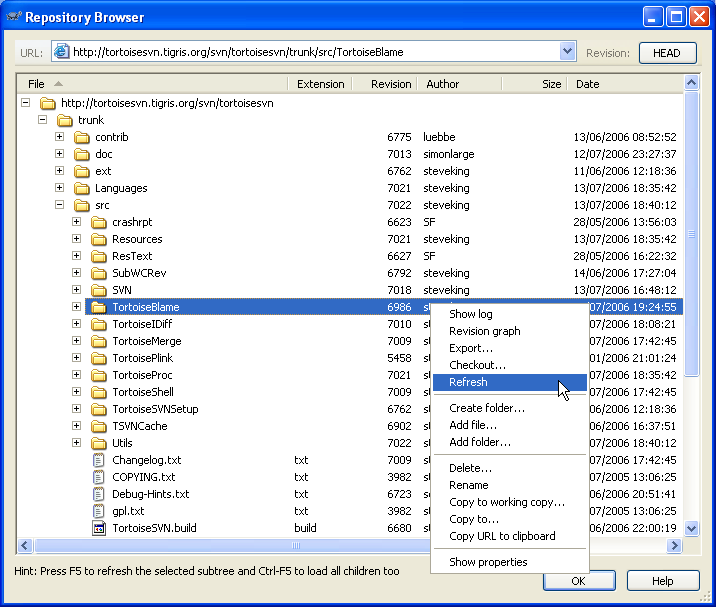This screenshot has height=607, width=716.
Task: Click the ext folder icon
Action: 82,171
